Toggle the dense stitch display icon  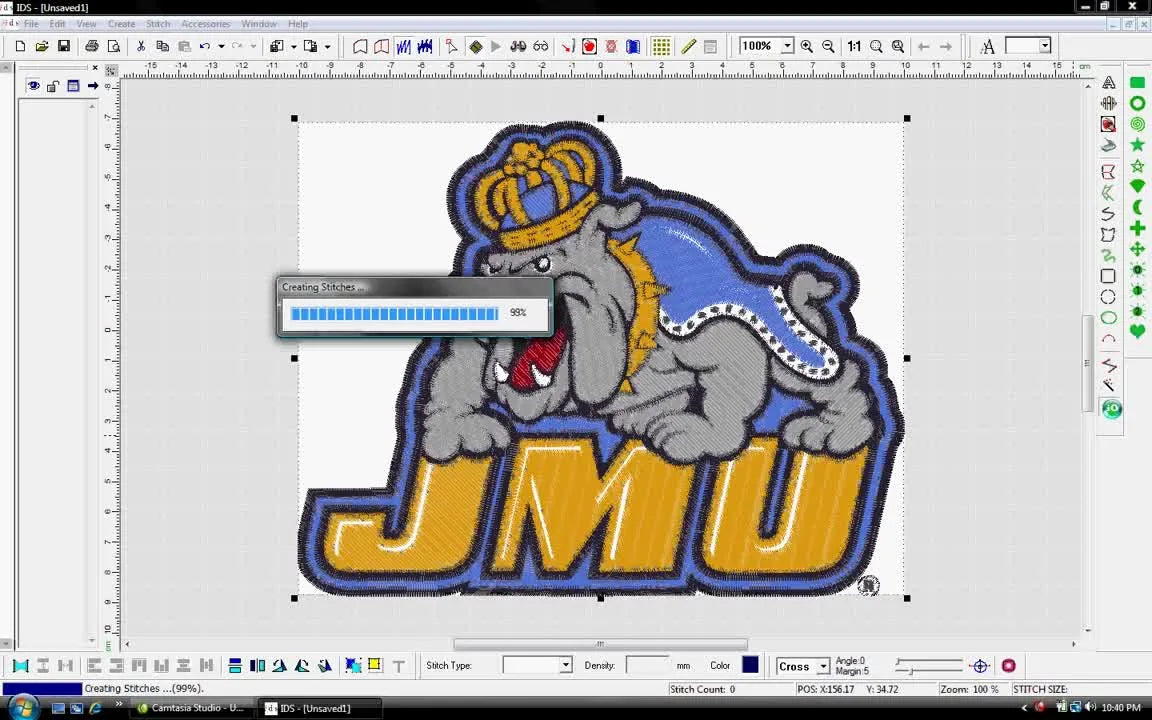coord(425,46)
